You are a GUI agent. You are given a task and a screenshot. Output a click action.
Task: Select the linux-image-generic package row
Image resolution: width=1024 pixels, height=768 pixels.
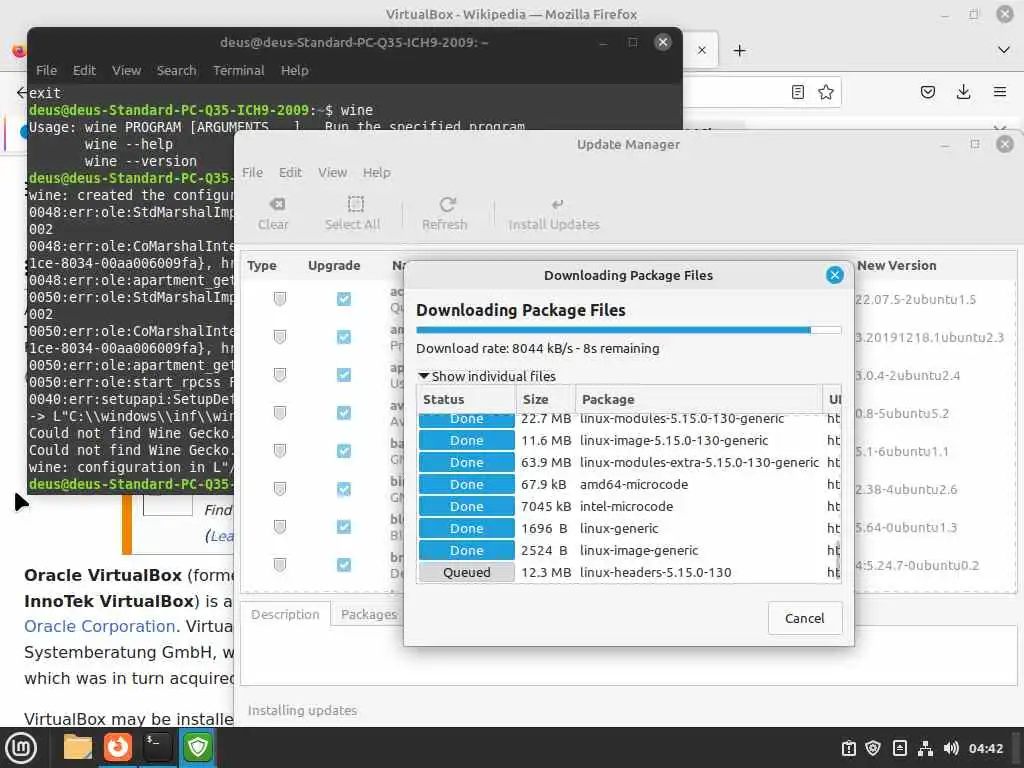[x=628, y=551]
